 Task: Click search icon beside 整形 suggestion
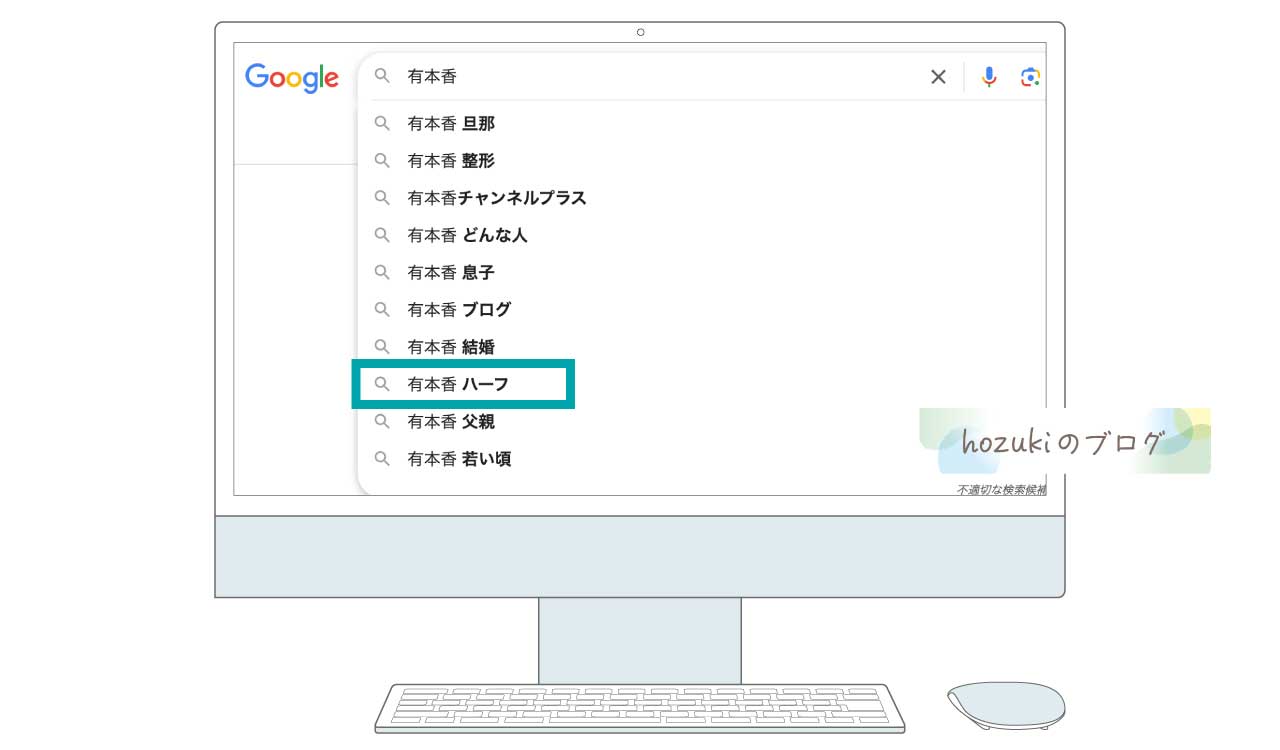click(382, 160)
